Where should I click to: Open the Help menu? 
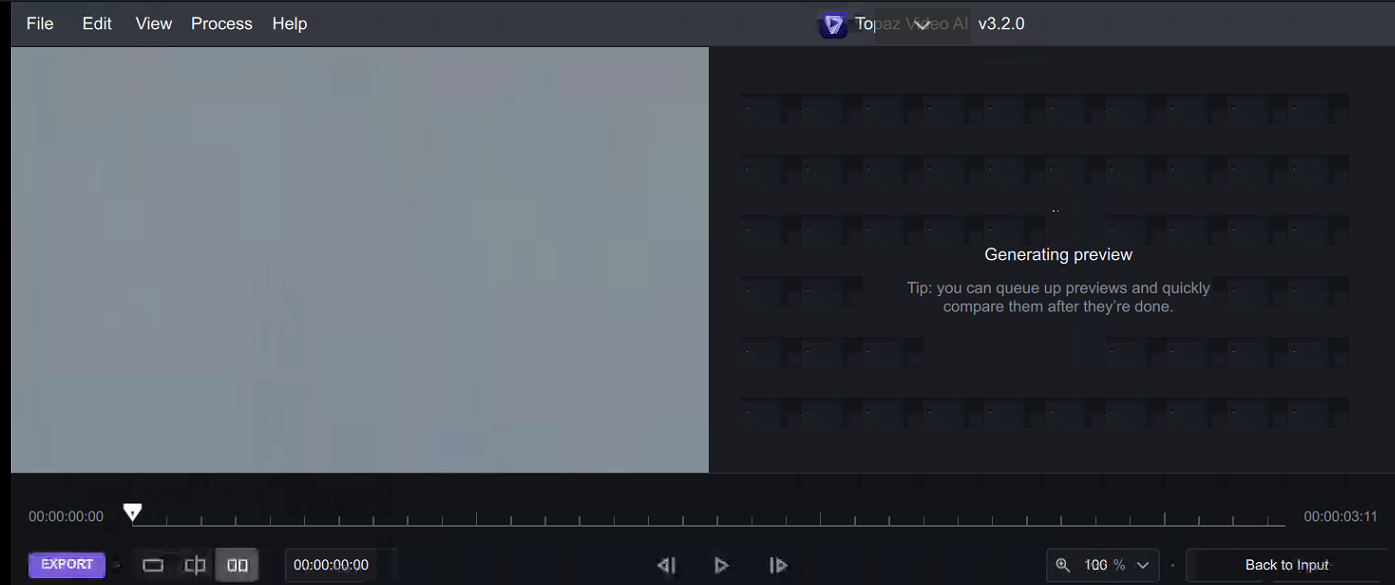tap(290, 24)
